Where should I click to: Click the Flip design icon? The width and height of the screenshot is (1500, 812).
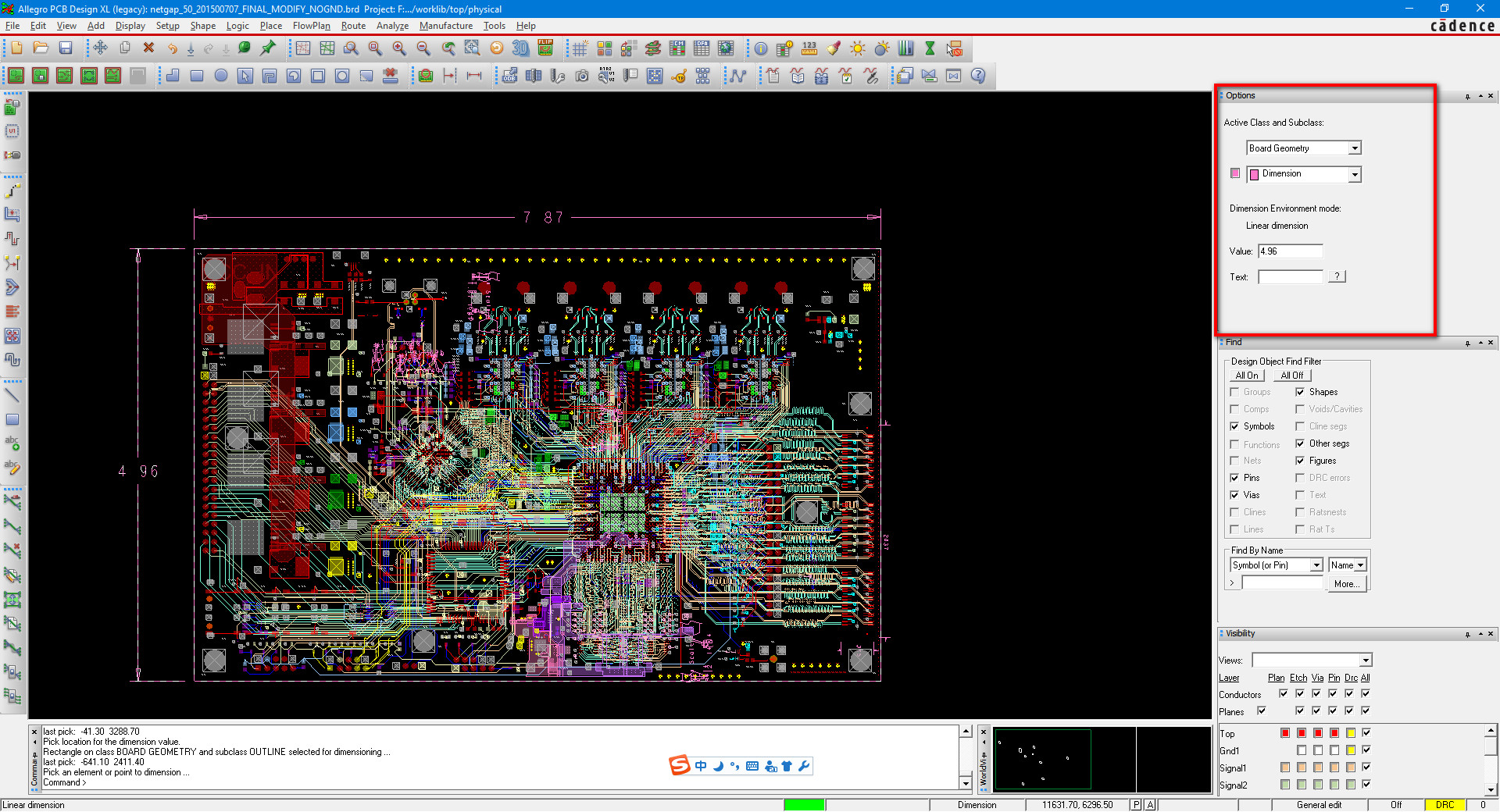click(x=545, y=48)
